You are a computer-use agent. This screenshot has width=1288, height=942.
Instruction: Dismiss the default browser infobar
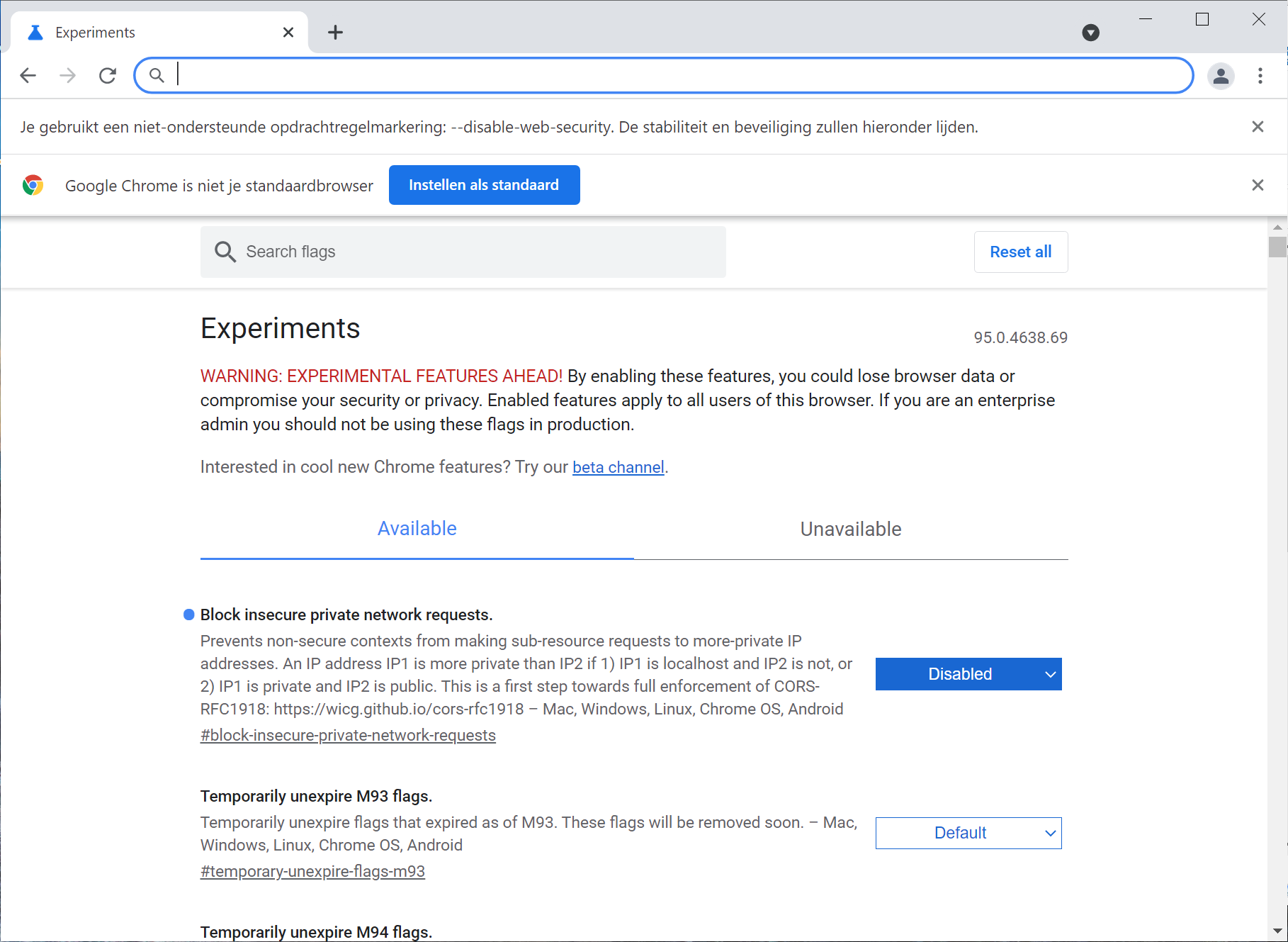1258,185
